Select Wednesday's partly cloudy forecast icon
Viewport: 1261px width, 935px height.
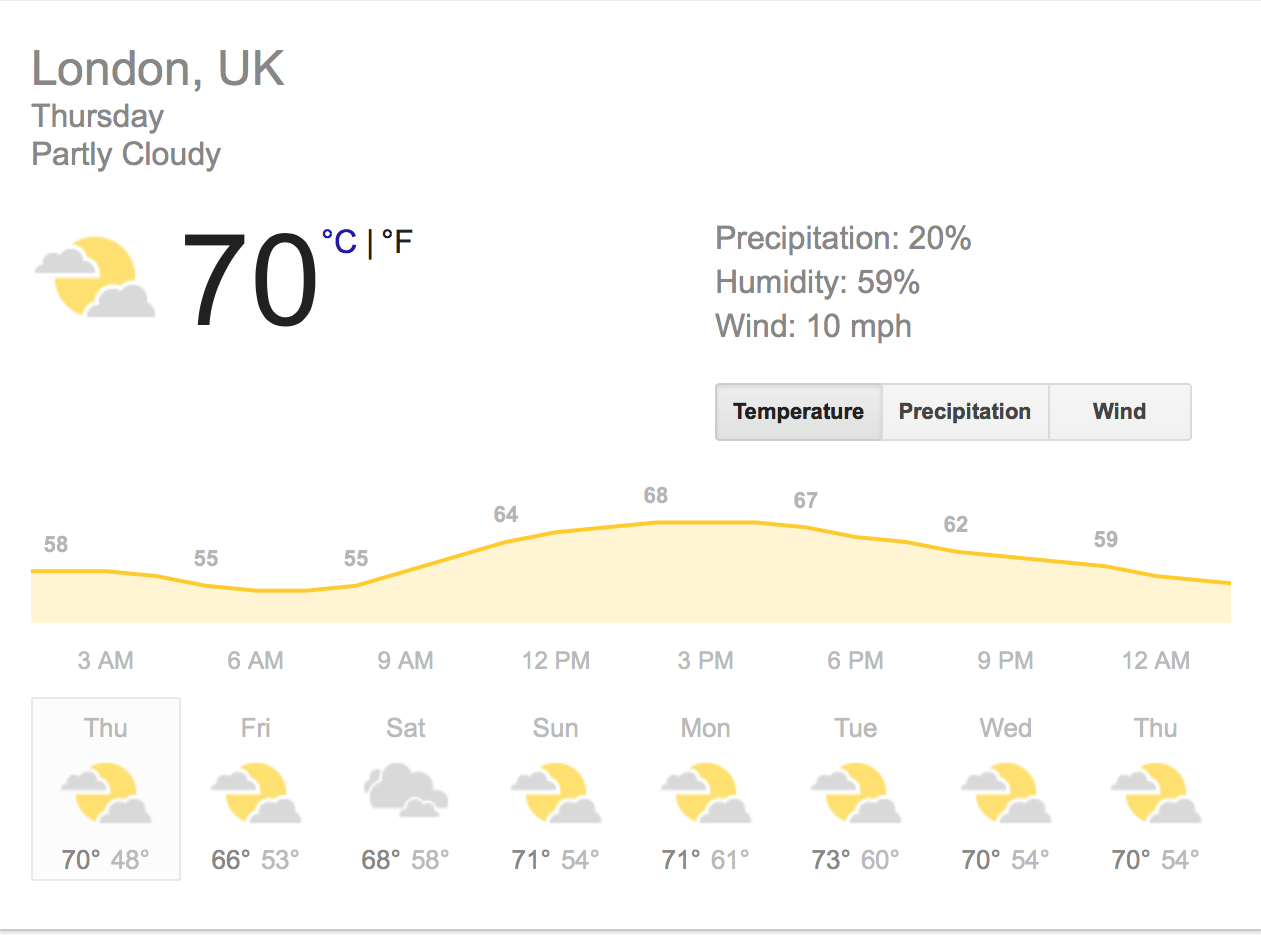(1006, 792)
